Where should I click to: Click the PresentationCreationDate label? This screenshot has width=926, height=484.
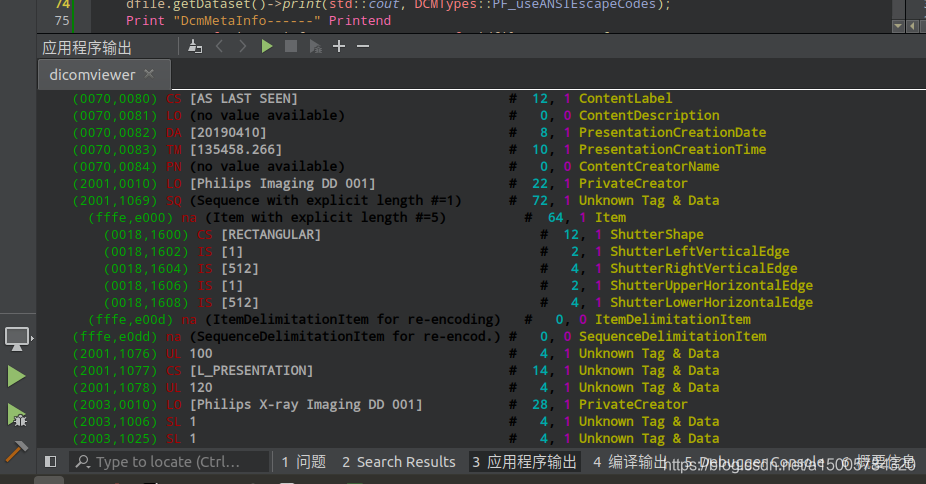click(x=673, y=133)
